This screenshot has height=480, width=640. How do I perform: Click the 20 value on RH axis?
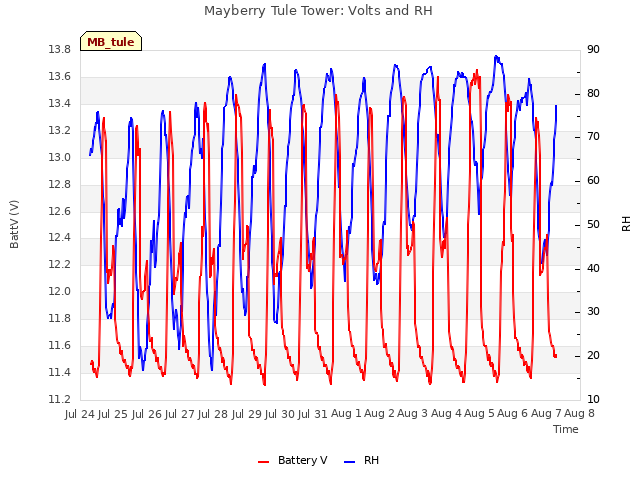point(593,356)
